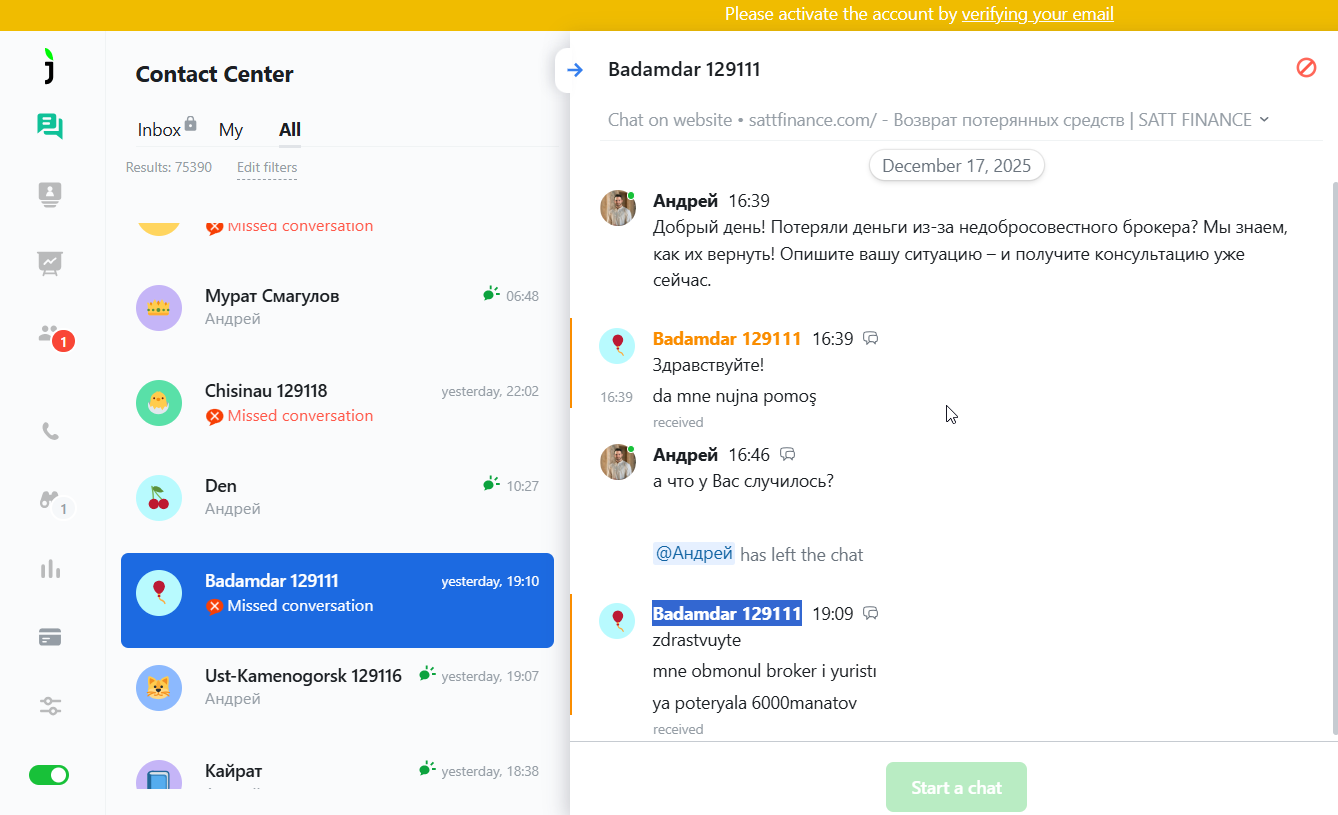Click the block visitor icon in chat header

coord(1306,68)
